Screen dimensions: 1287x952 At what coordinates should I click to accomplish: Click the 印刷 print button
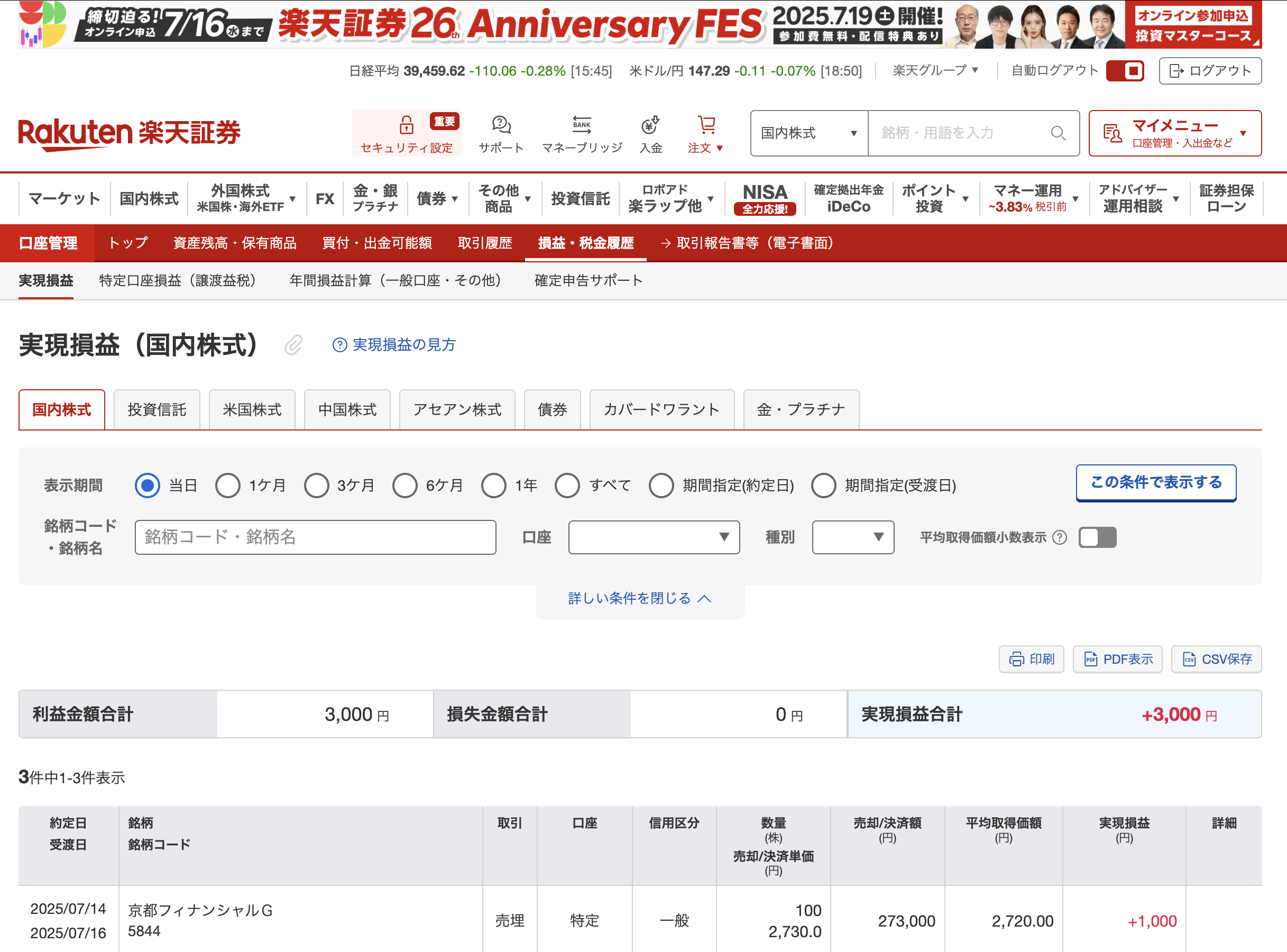pyautogui.click(x=1031, y=658)
